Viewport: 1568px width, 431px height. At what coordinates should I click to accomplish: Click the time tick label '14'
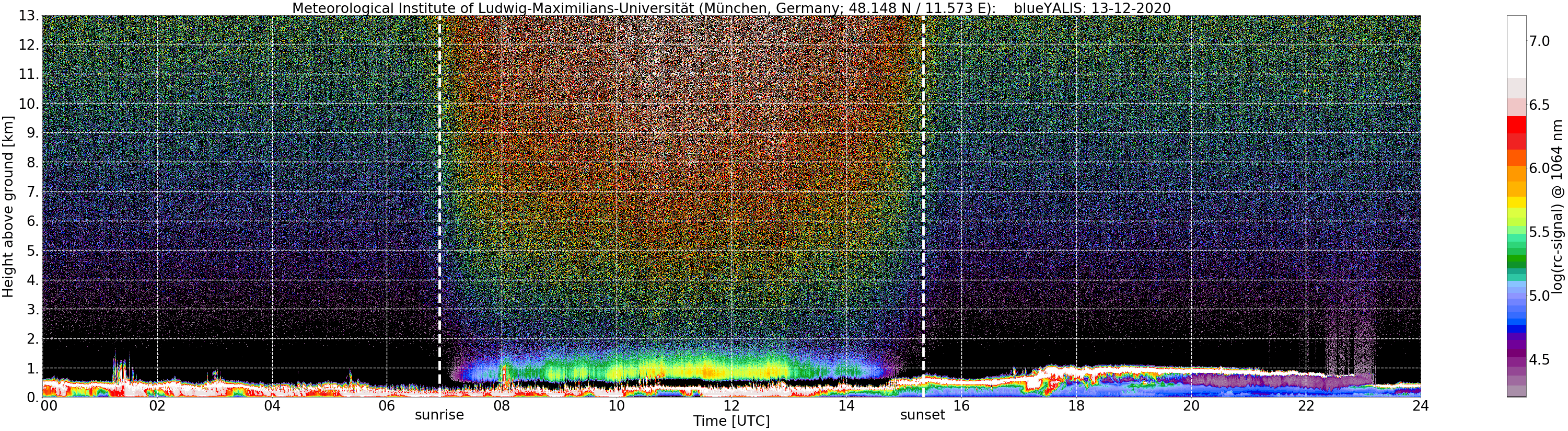[846, 405]
